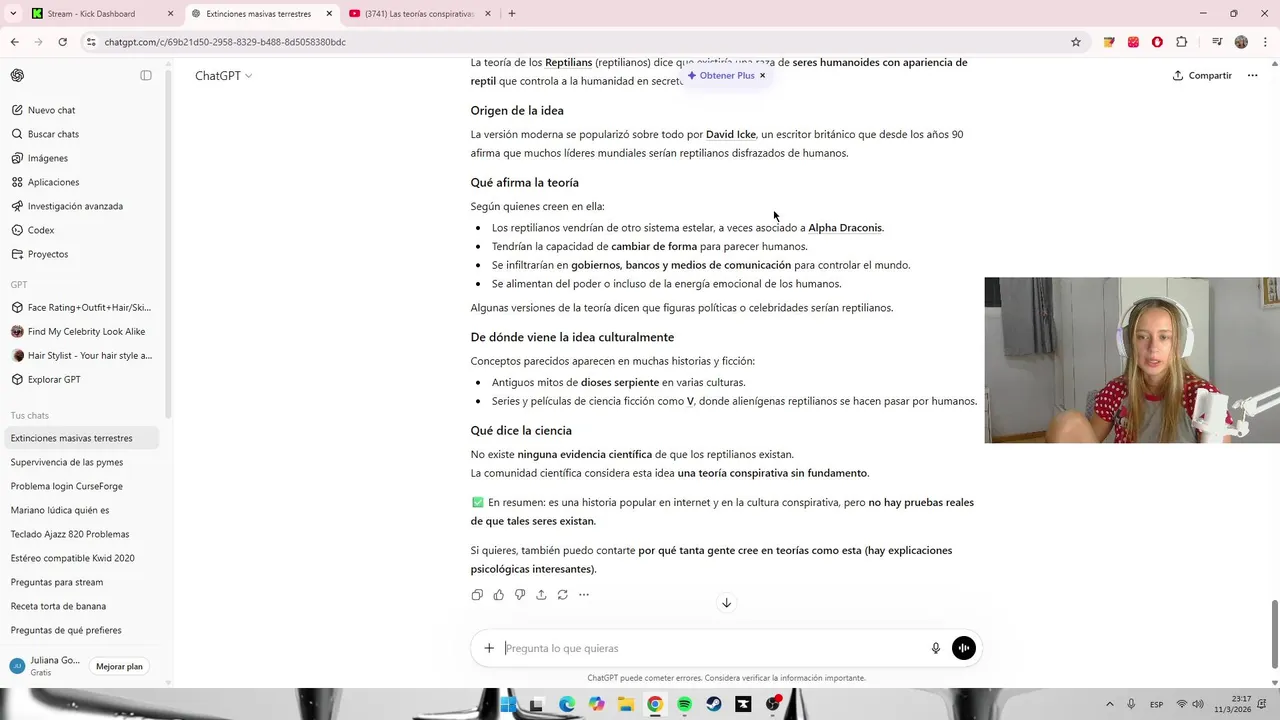Open Buscar chats

pos(82,134)
